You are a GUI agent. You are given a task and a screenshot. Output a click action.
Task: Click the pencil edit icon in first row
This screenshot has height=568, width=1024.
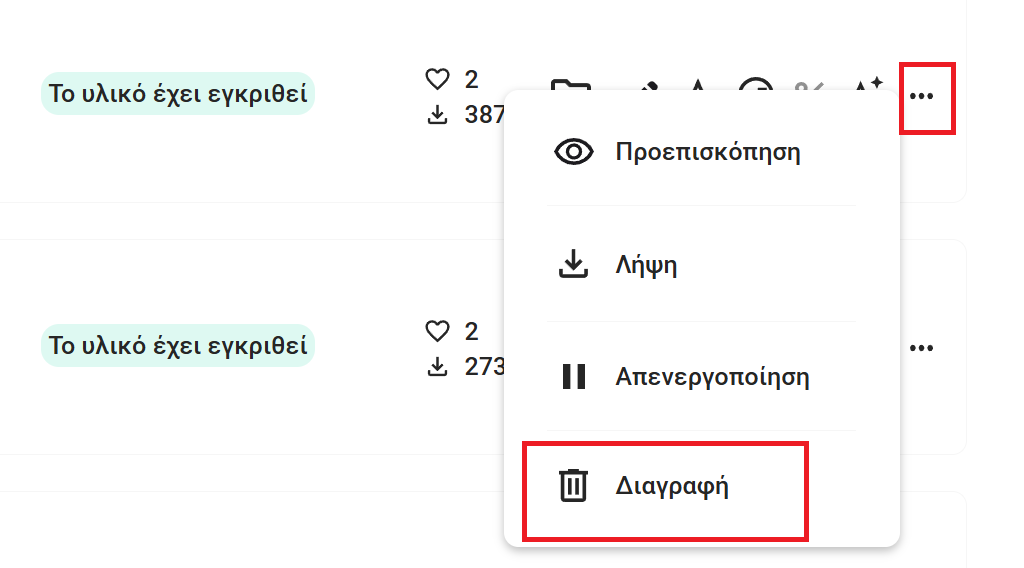pos(648,86)
